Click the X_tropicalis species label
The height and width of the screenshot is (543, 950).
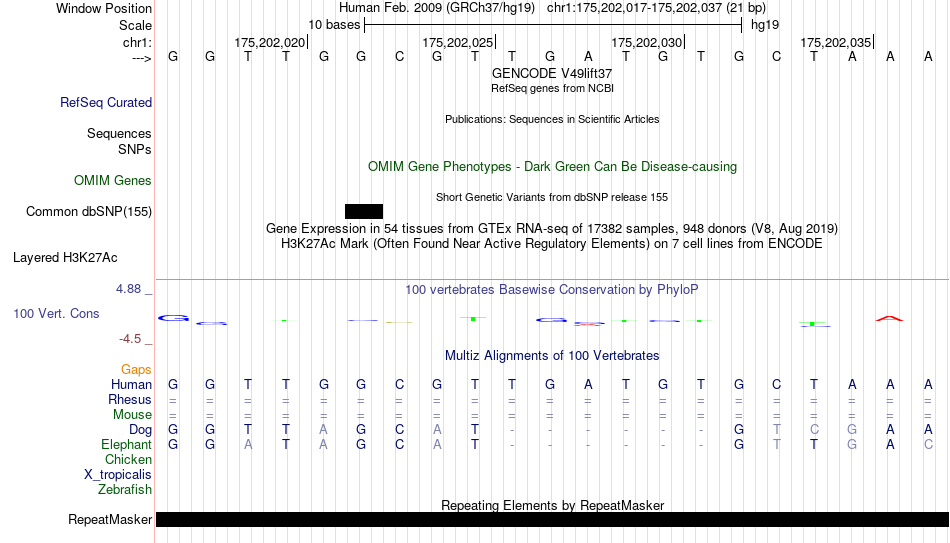[118, 475]
